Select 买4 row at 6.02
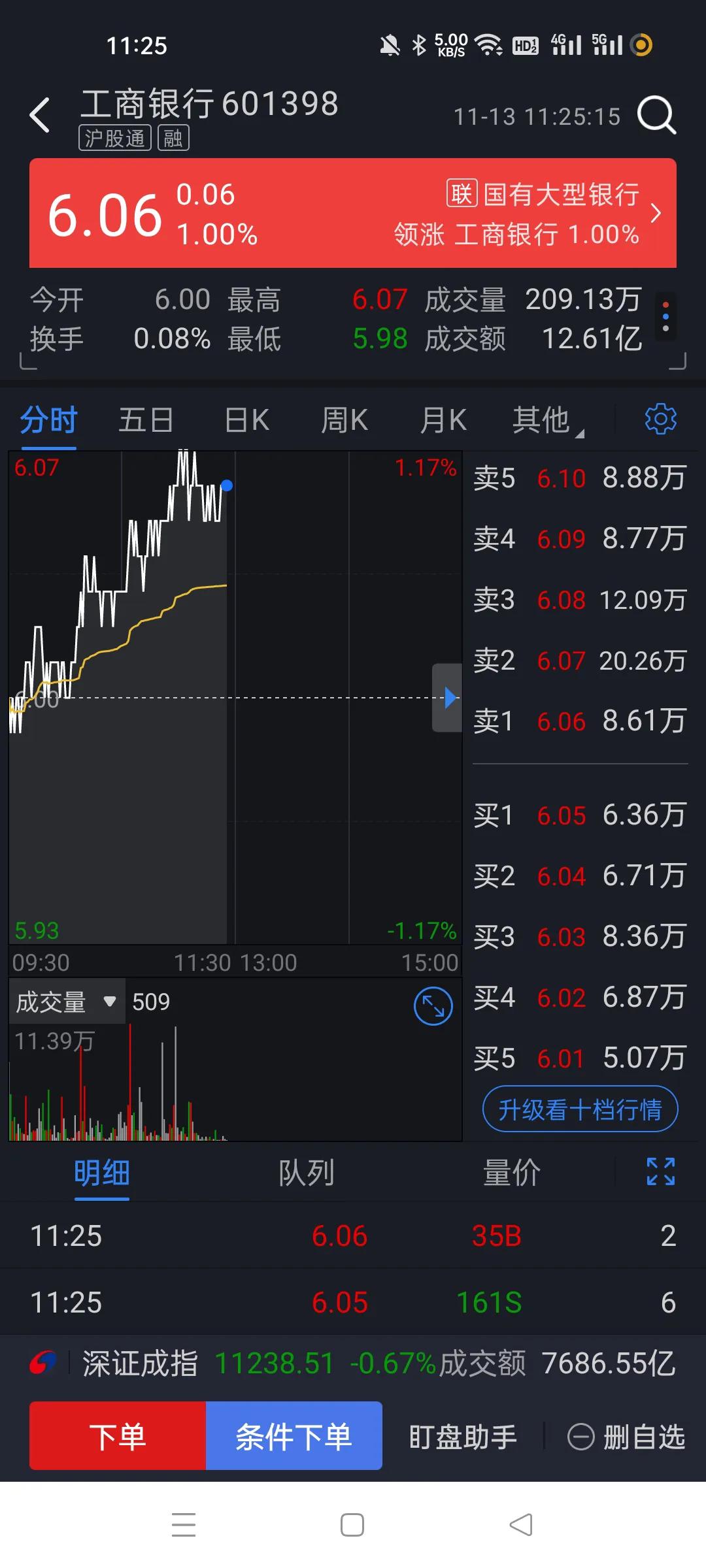 pos(580,997)
